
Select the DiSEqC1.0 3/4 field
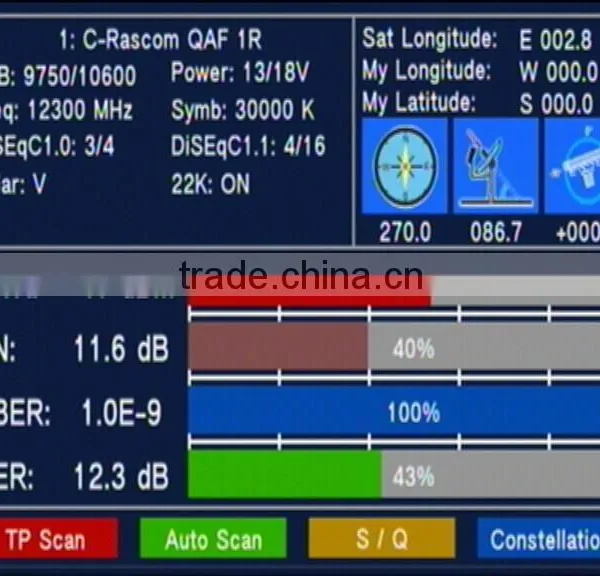pos(57,146)
